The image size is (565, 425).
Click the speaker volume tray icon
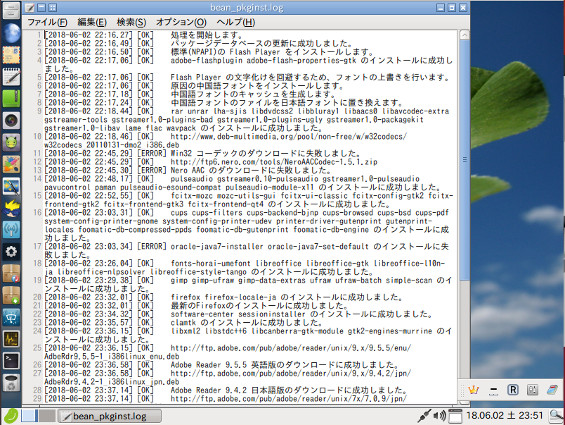(x=440, y=416)
